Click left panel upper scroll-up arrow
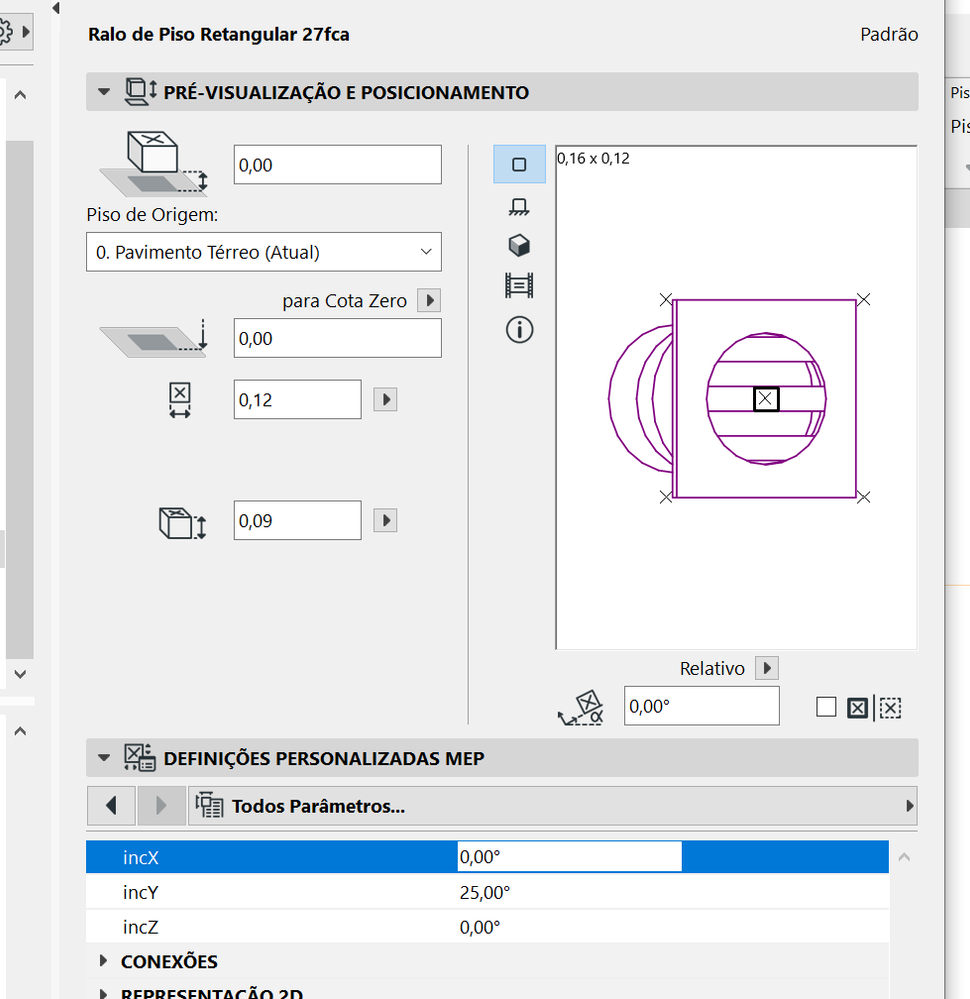970x999 pixels. pos(20,95)
